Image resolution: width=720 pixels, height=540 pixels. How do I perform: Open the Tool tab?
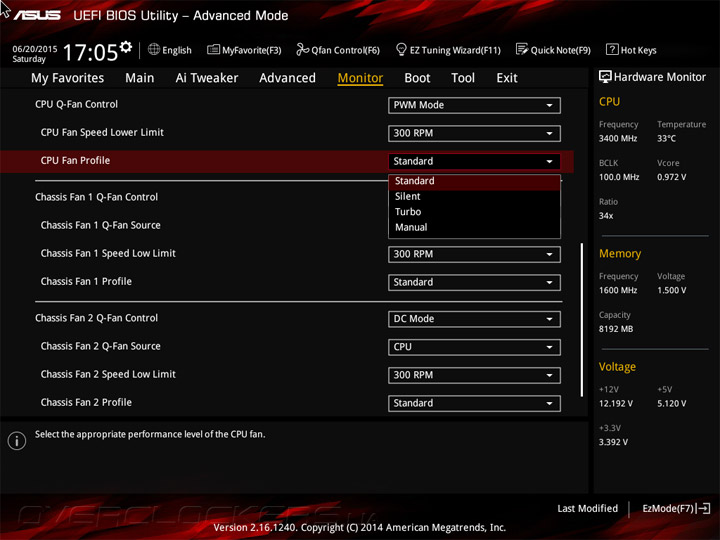tap(463, 78)
